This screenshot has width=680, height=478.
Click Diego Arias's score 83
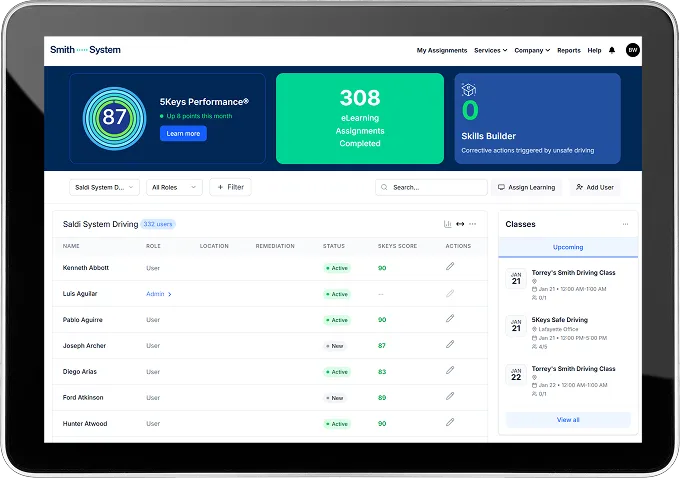(382, 372)
